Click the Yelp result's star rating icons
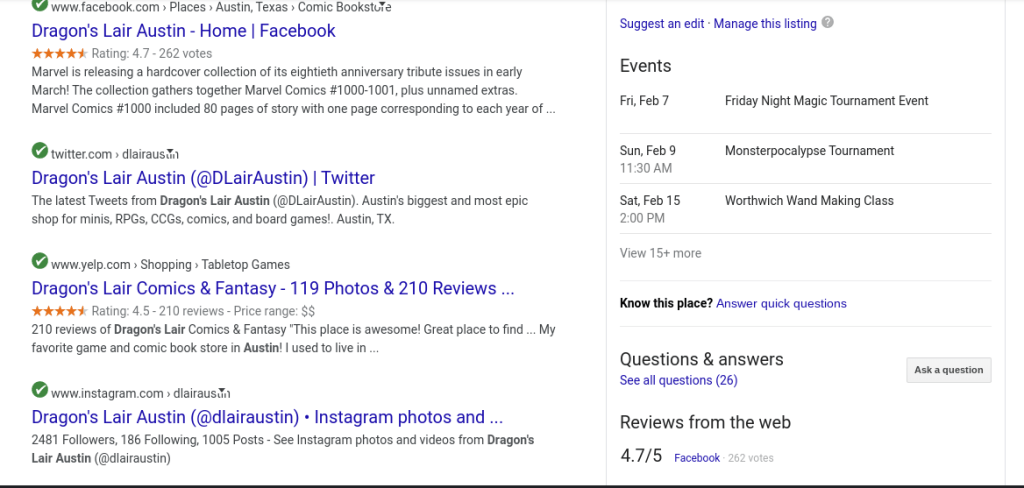Screen dimensions: 1024x488 [59, 311]
